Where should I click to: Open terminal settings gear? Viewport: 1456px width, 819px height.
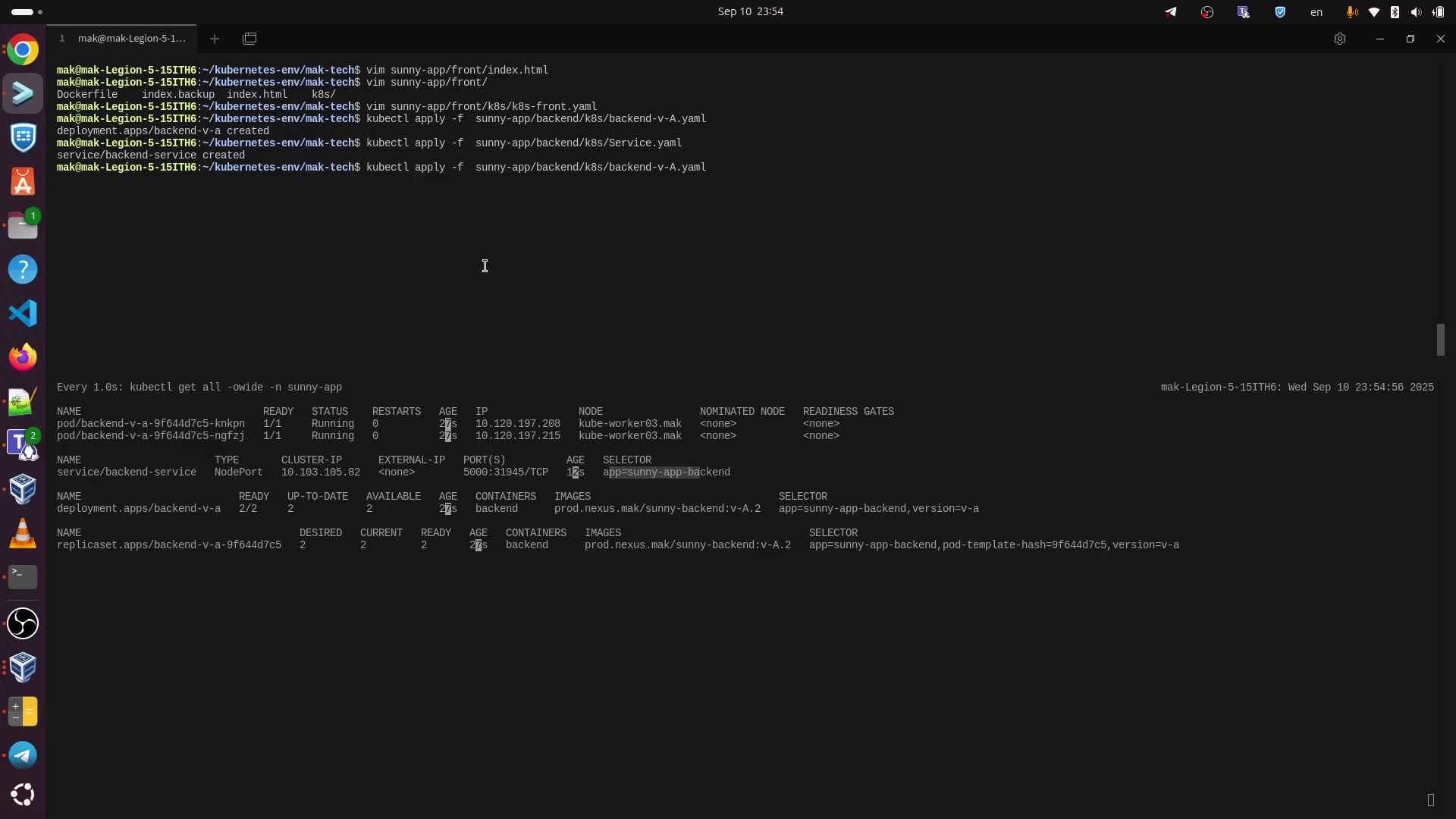pos(1340,39)
